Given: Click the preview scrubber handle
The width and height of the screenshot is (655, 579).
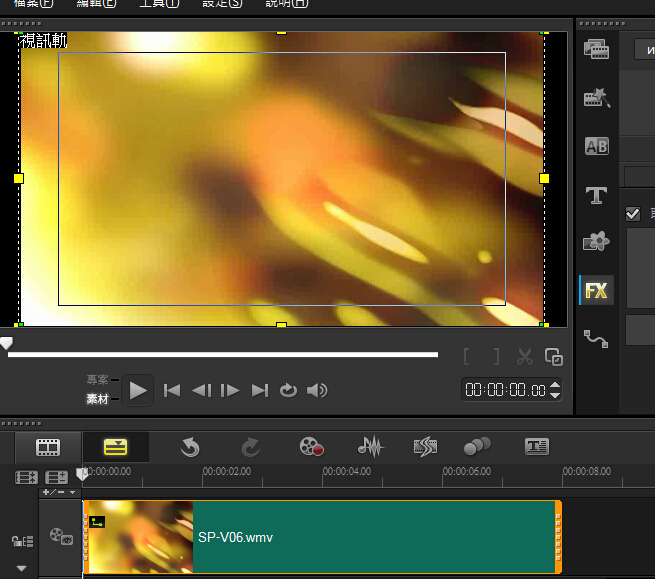Looking at the screenshot, I should pos(6,343).
